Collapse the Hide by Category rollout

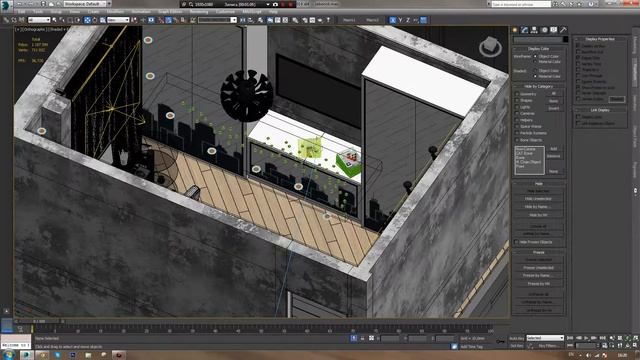click(539, 87)
